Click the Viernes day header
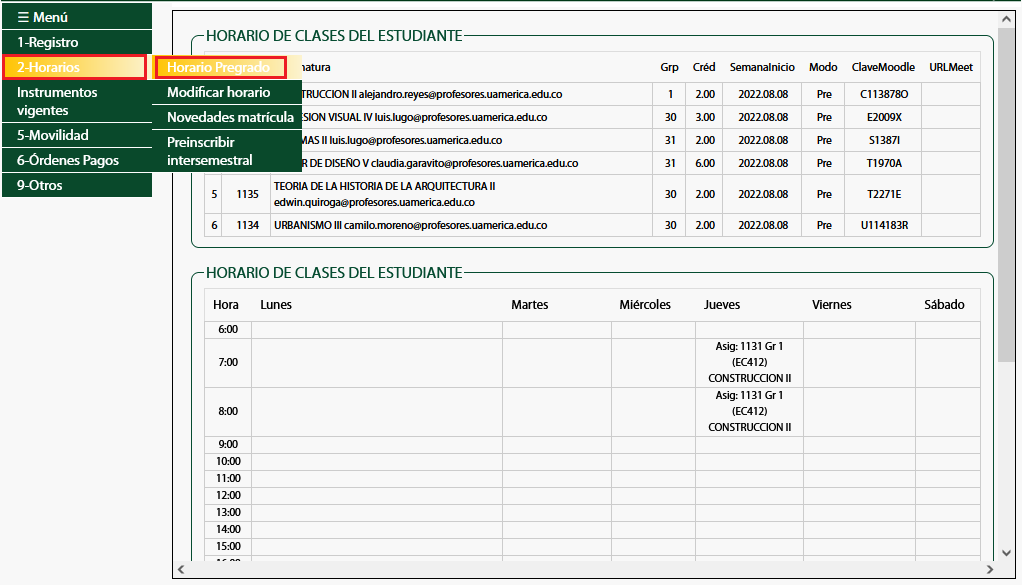The image size is (1022, 585). click(832, 305)
